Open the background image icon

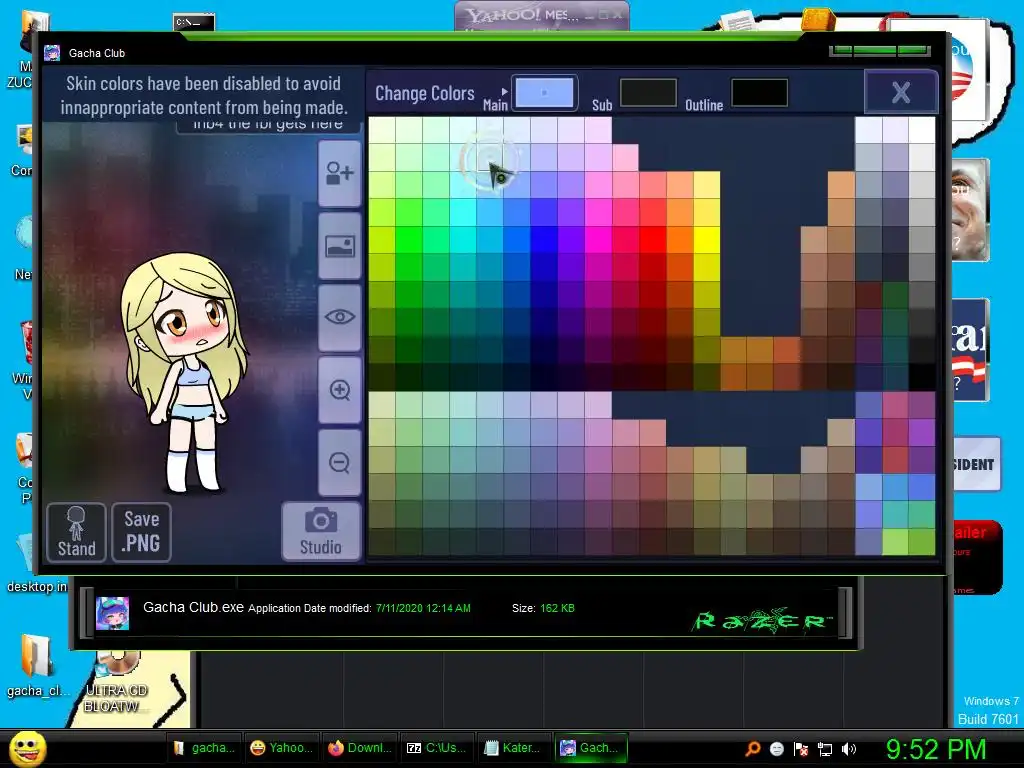(340, 246)
